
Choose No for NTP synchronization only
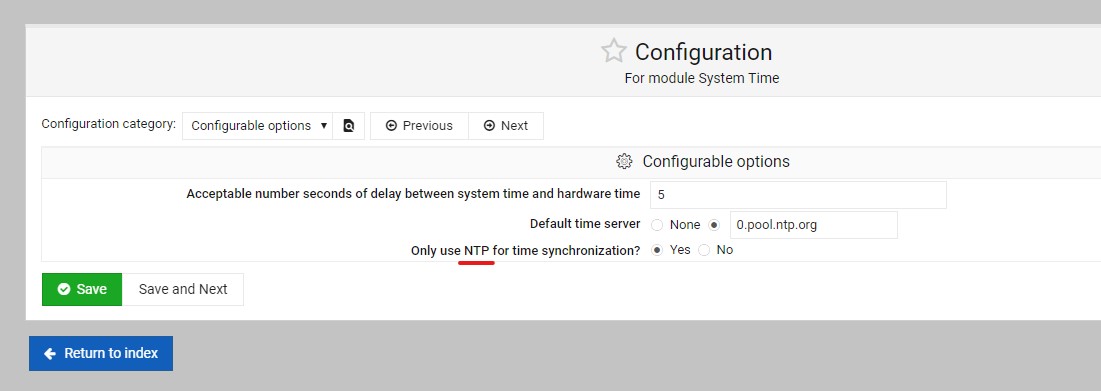pos(704,250)
